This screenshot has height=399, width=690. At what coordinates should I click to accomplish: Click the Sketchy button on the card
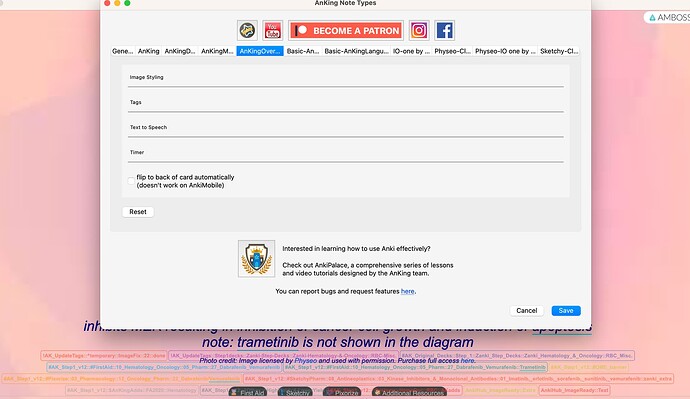coord(295,393)
